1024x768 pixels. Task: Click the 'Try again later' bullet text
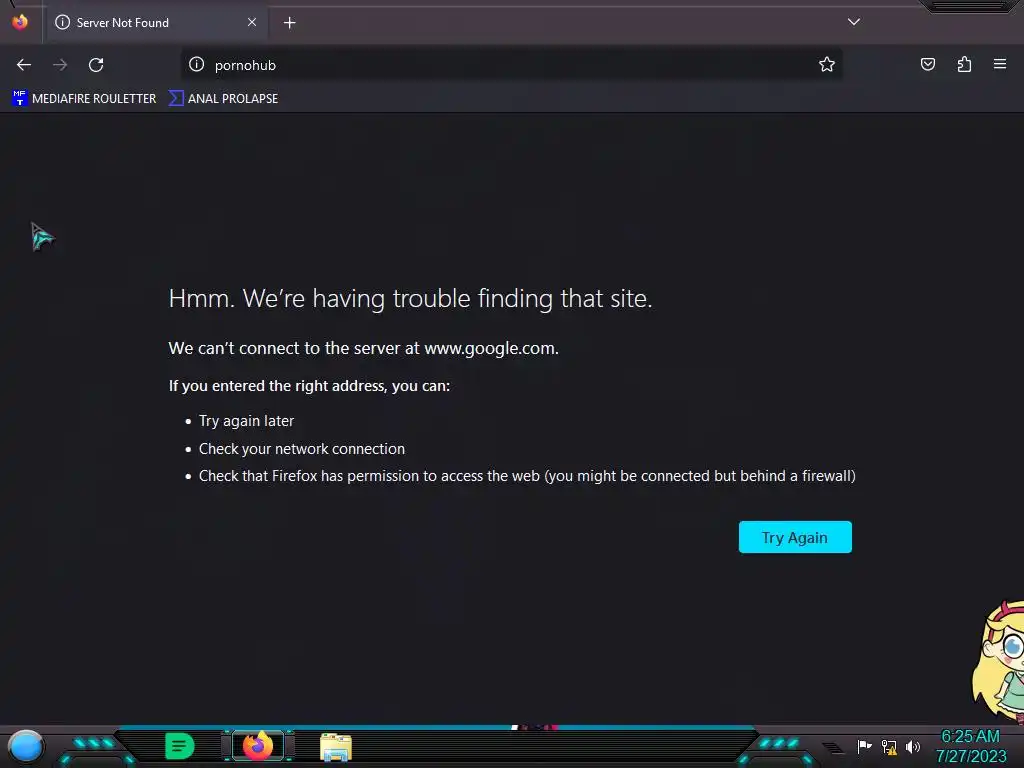pyautogui.click(x=246, y=421)
